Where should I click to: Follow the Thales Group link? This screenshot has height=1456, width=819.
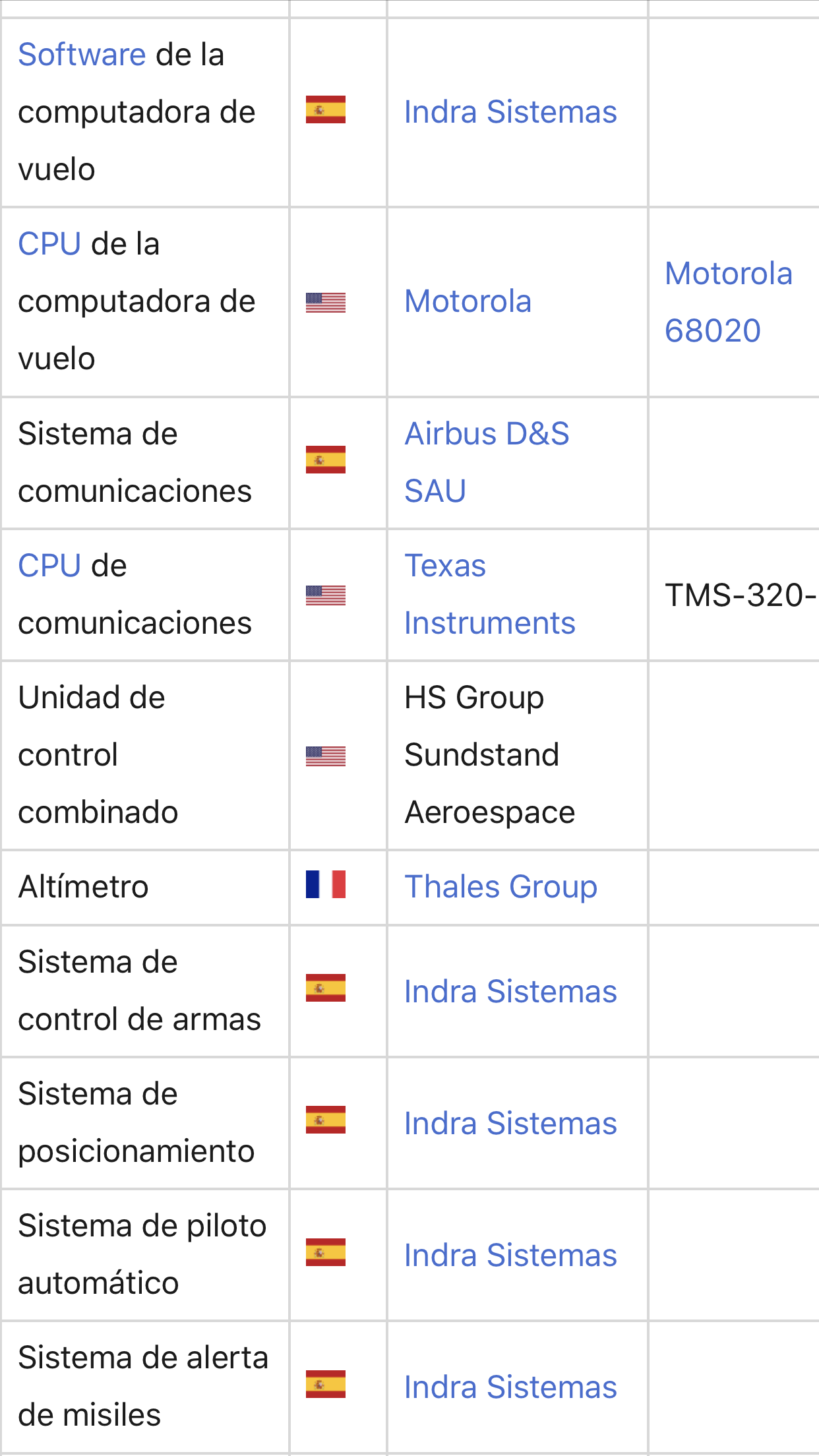[x=501, y=886]
